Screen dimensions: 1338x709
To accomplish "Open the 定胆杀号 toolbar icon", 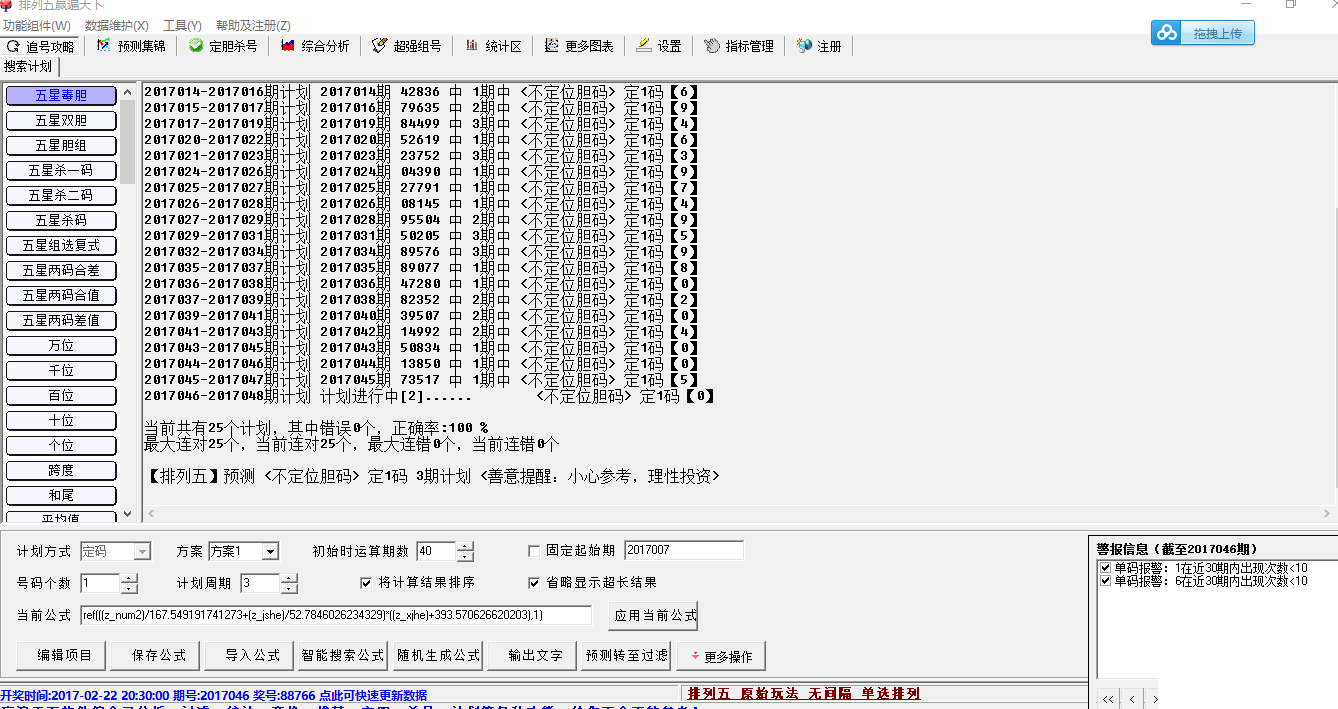I will (223, 46).
